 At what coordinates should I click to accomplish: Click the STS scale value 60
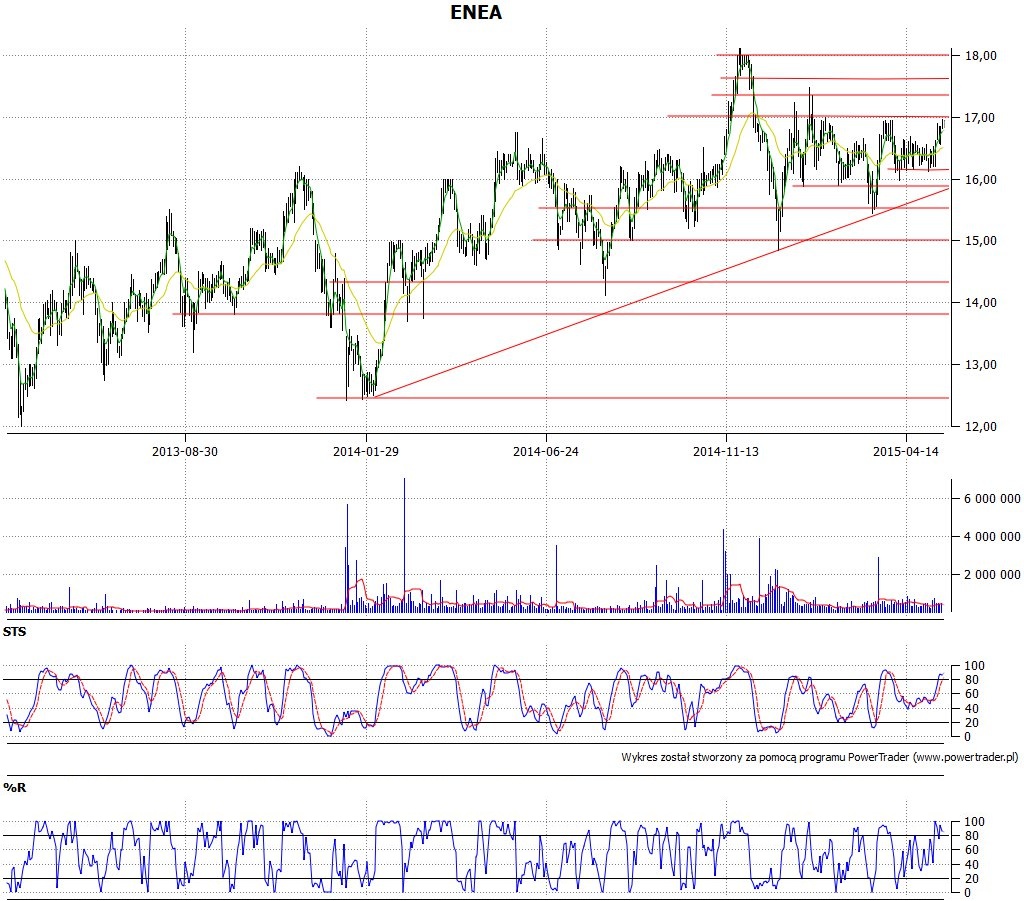(972, 694)
